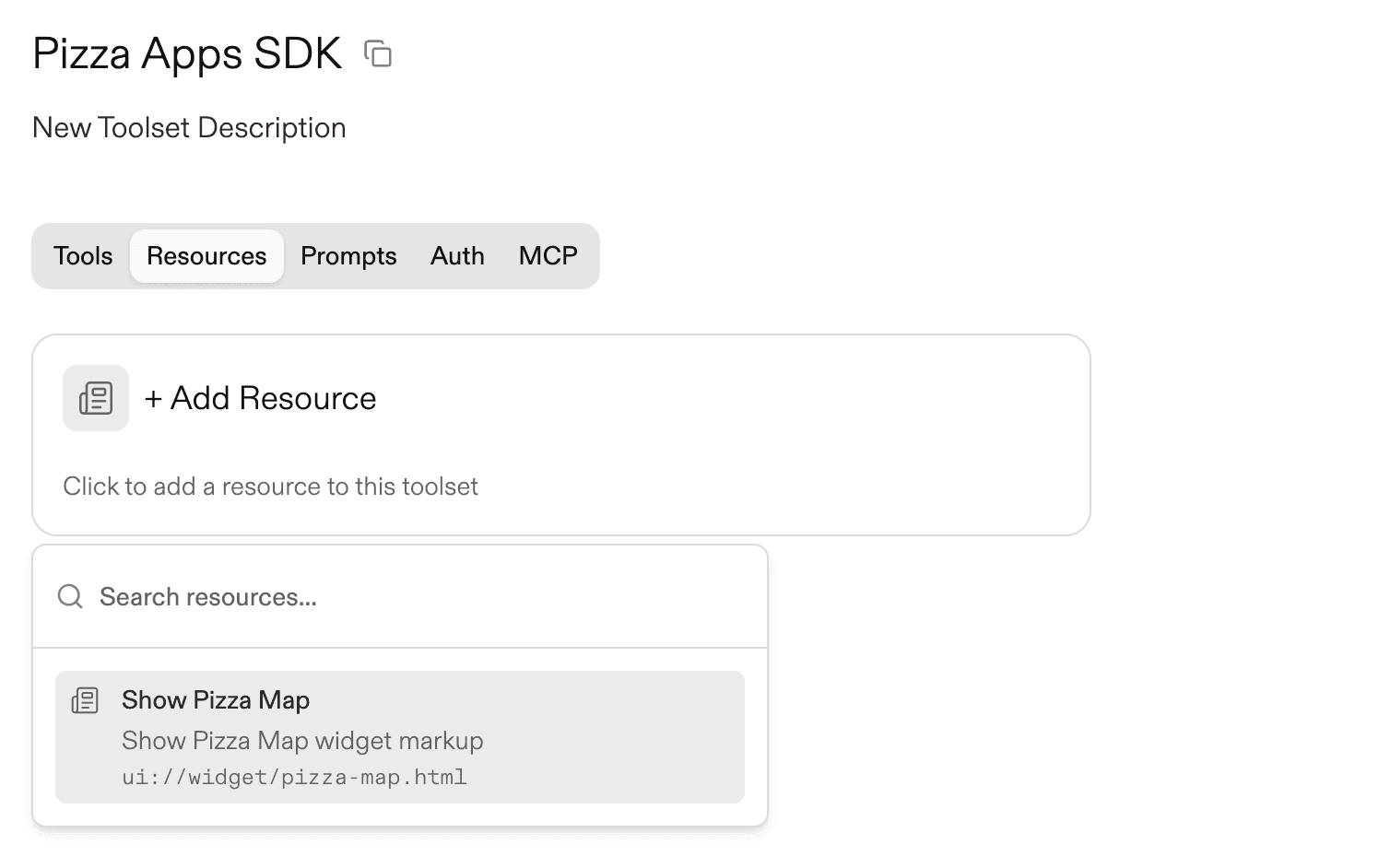Screen dimensions: 1379x868
Task: Open the Prompts tab
Action: pyautogui.click(x=348, y=256)
